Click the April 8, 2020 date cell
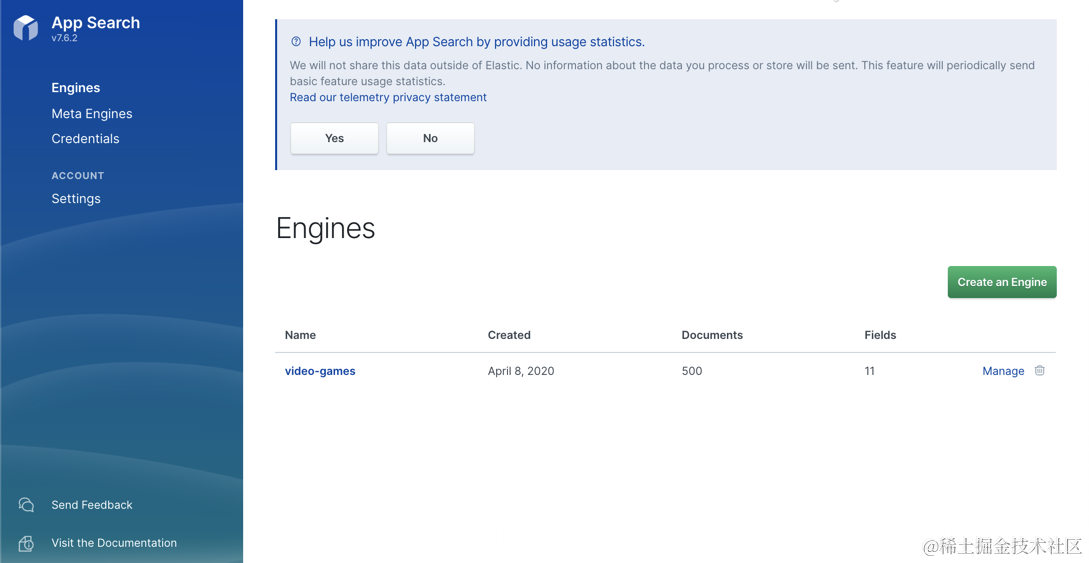1089x563 pixels. [x=521, y=371]
